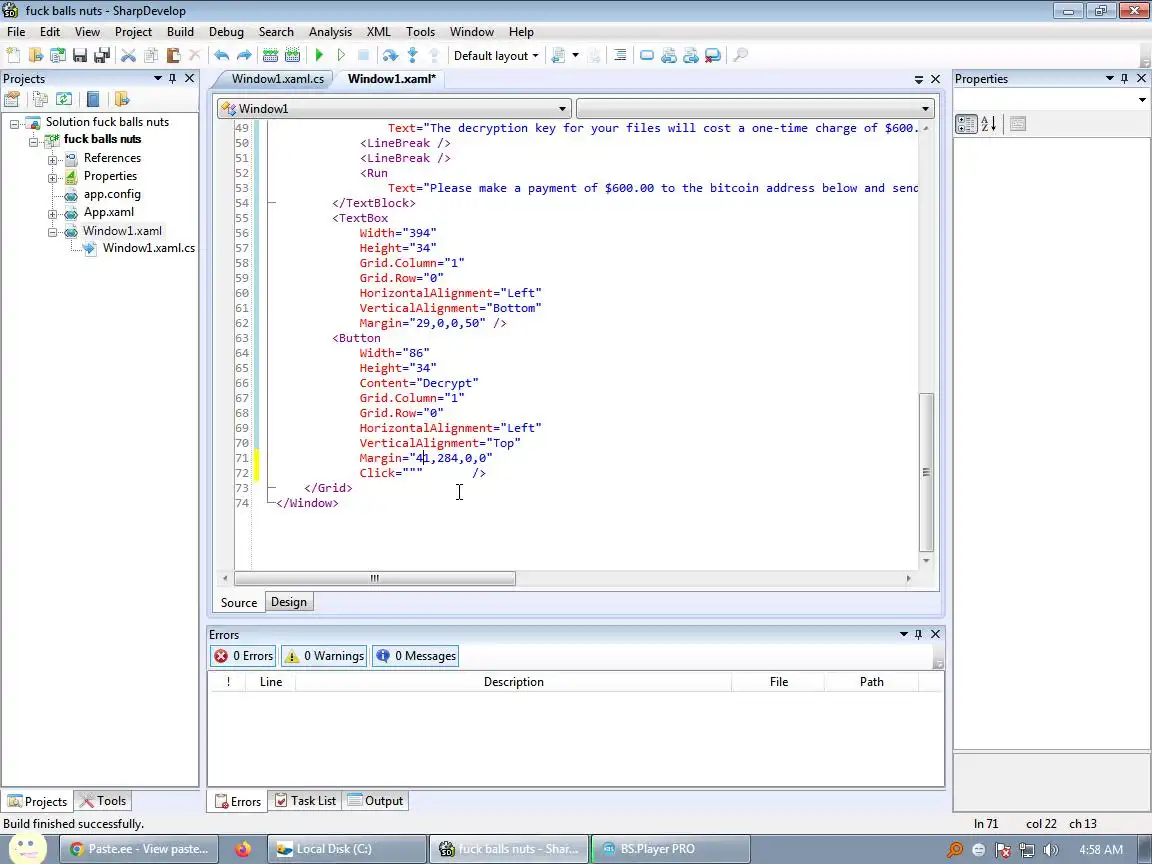Select Window1.xaml.cs in project tree
The width and height of the screenshot is (1152, 864).
(x=148, y=248)
